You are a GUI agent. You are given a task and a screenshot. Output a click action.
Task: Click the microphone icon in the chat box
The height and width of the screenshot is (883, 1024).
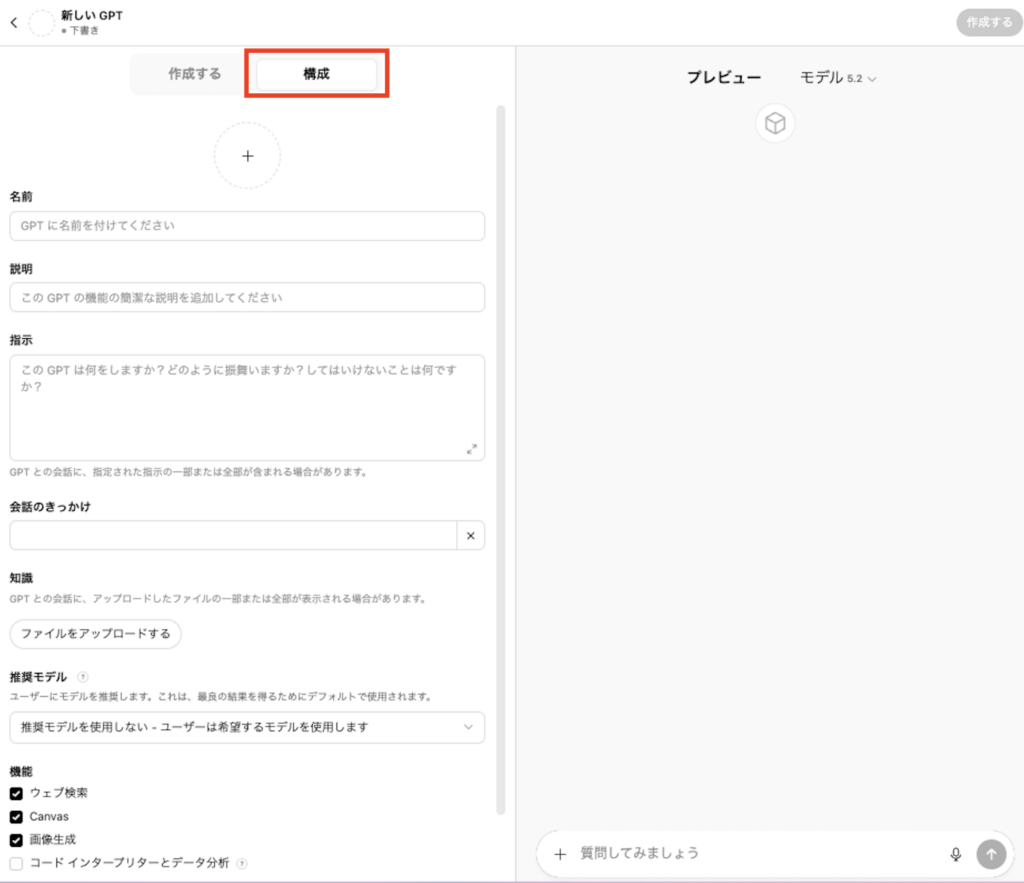[x=955, y=854]
